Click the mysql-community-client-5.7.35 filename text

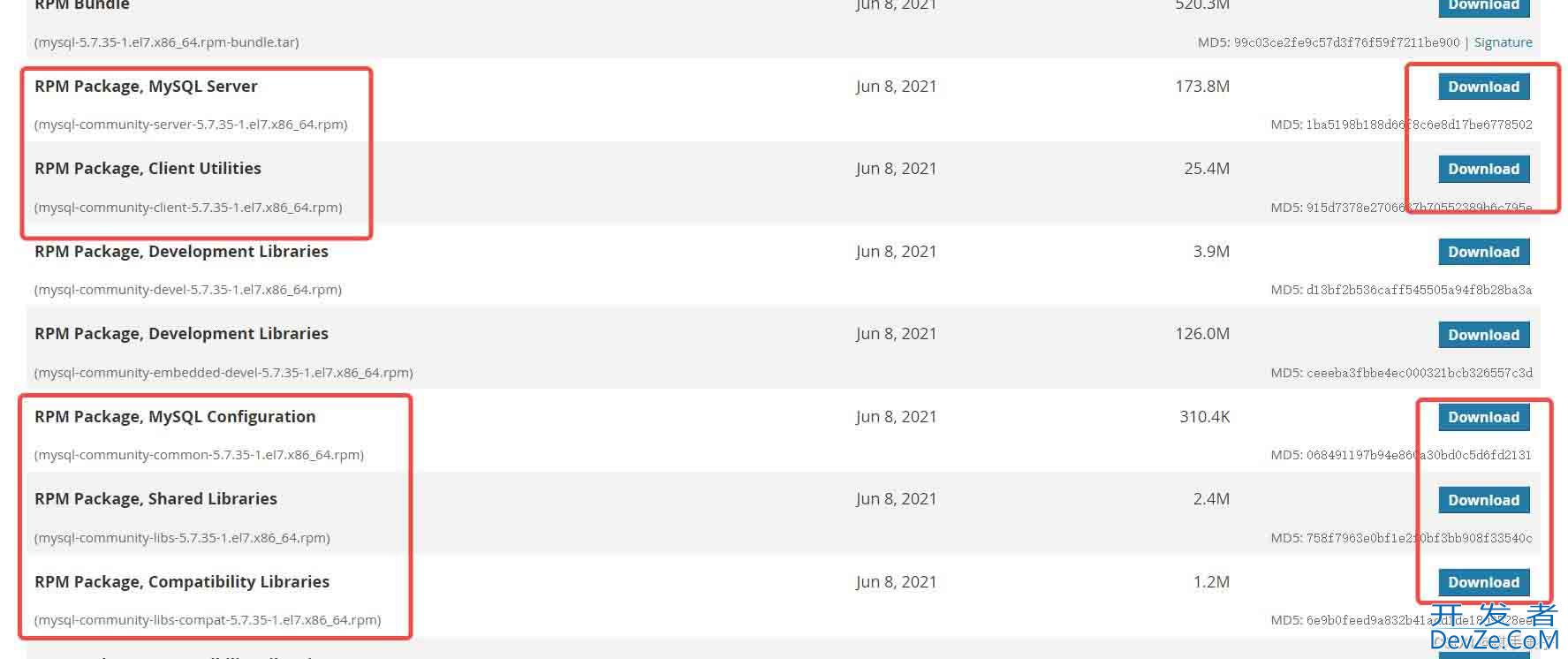[x=188, y=208]
